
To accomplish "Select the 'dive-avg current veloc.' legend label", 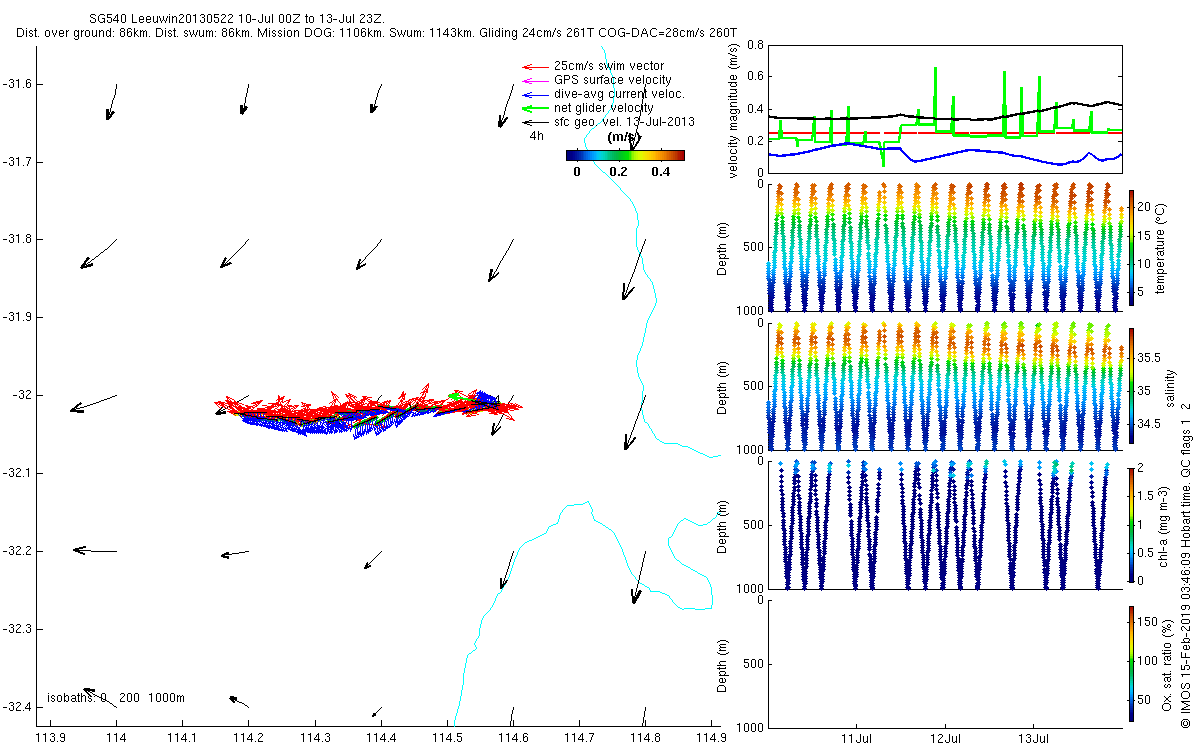I will pos(619,94).
